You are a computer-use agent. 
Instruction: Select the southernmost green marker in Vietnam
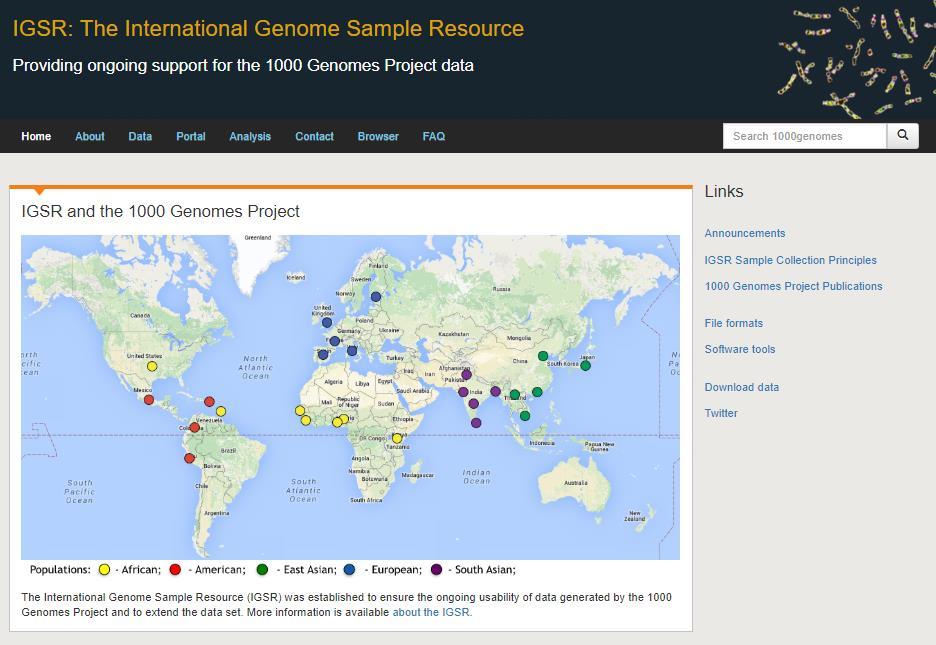click(x=525, y=416)
